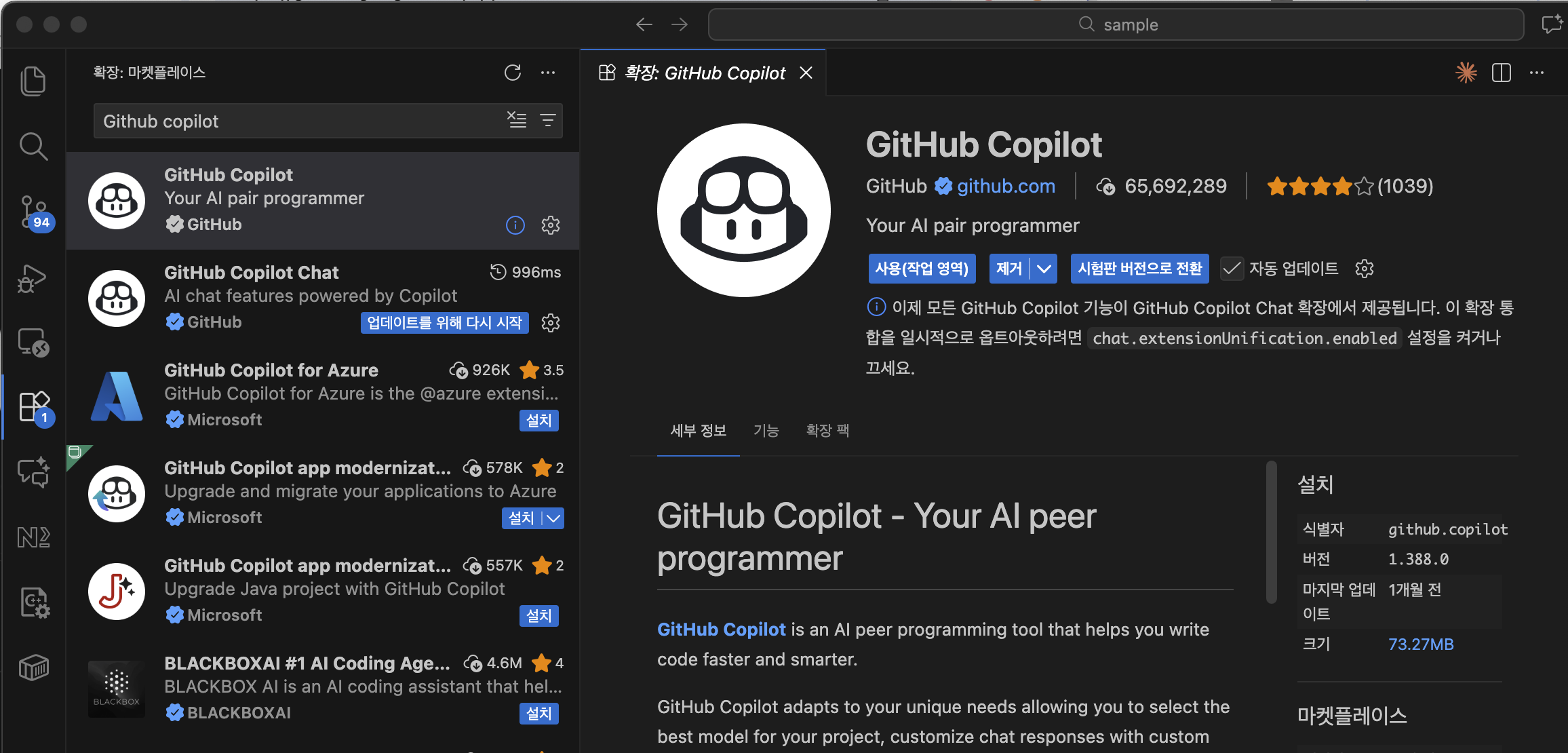Toggle the 자동 업데이트 checkbox
This screenshot has width=1568, height=753.
[1232, 269]
